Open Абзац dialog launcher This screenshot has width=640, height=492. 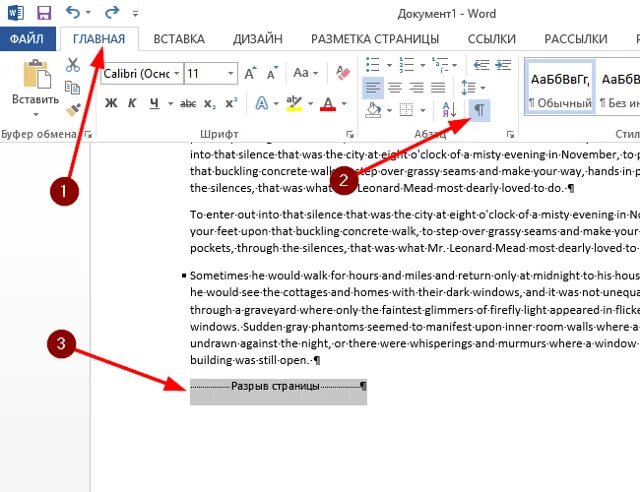point(510,134)
